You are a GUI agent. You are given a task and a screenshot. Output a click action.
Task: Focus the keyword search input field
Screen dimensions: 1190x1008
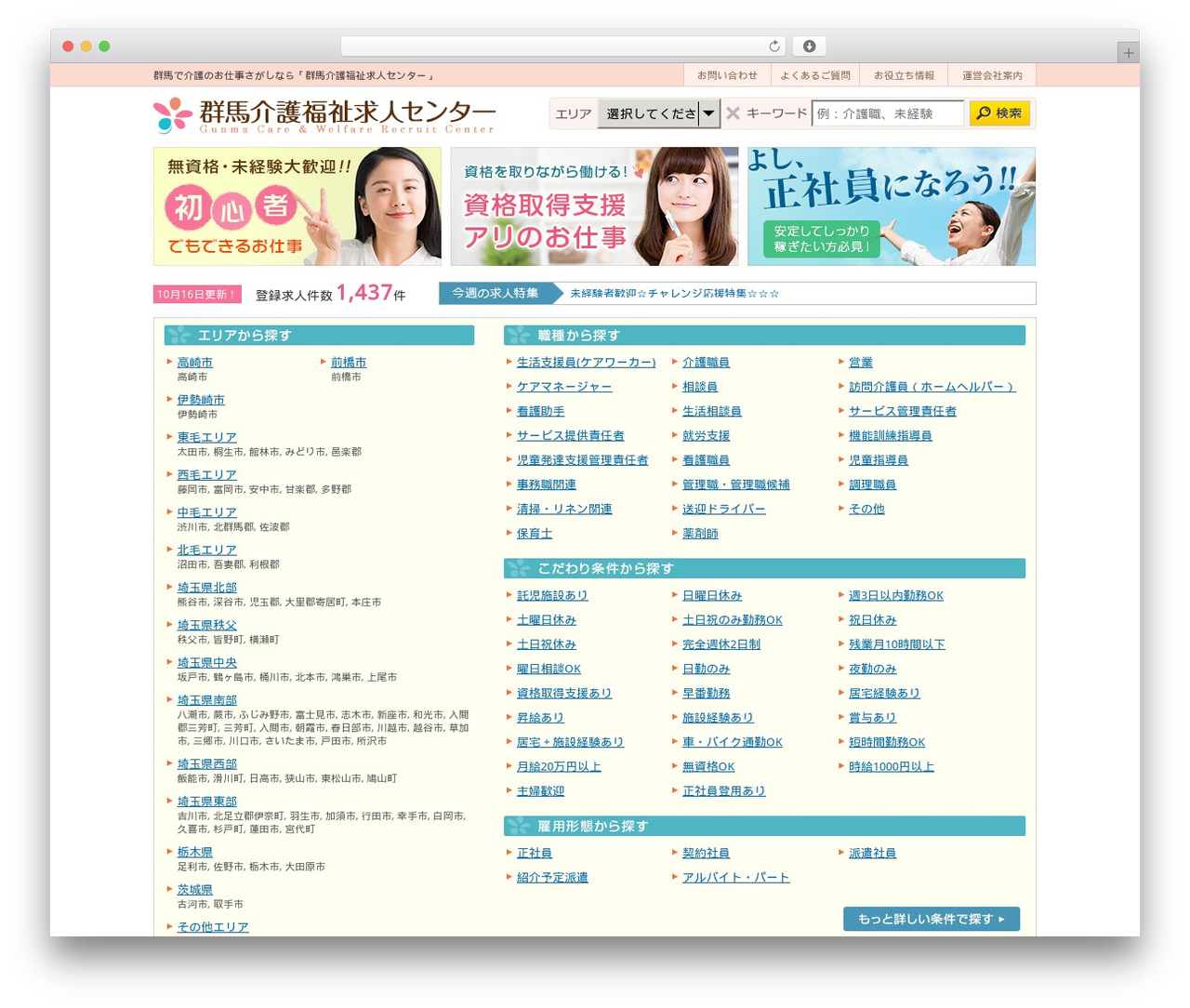(887, 113)
